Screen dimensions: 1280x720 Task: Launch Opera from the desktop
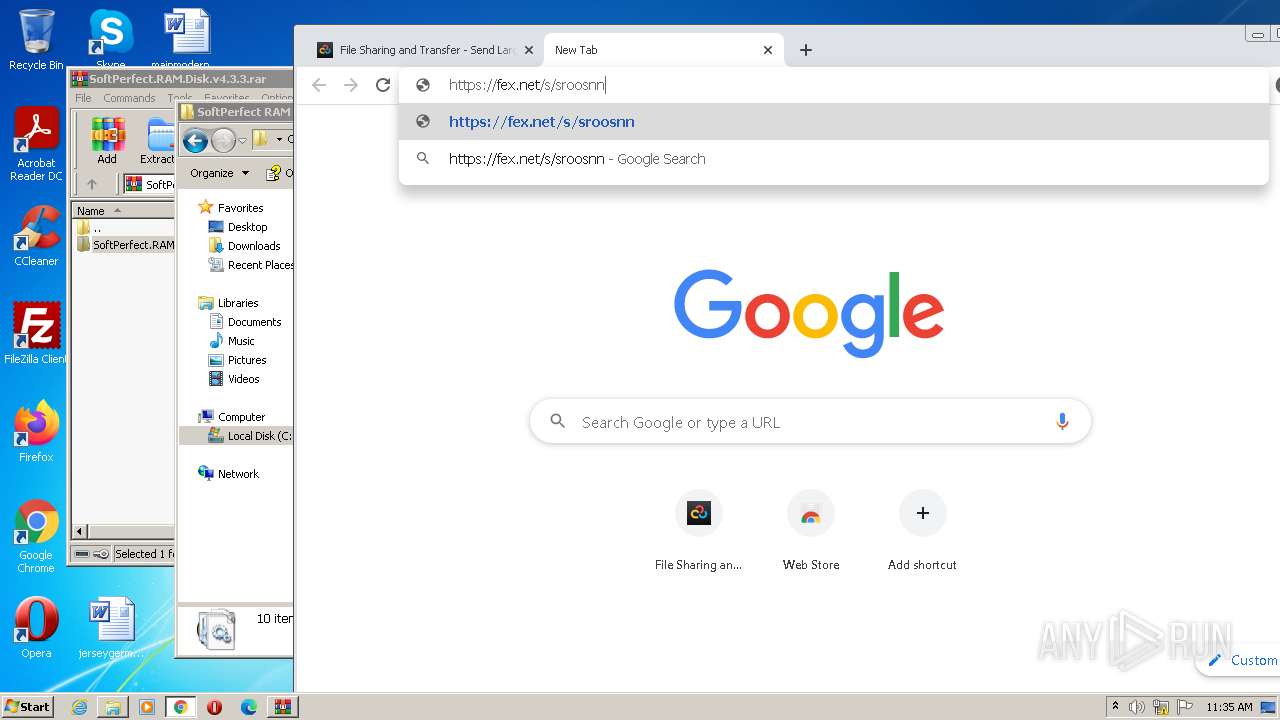[x=36, y=628]
